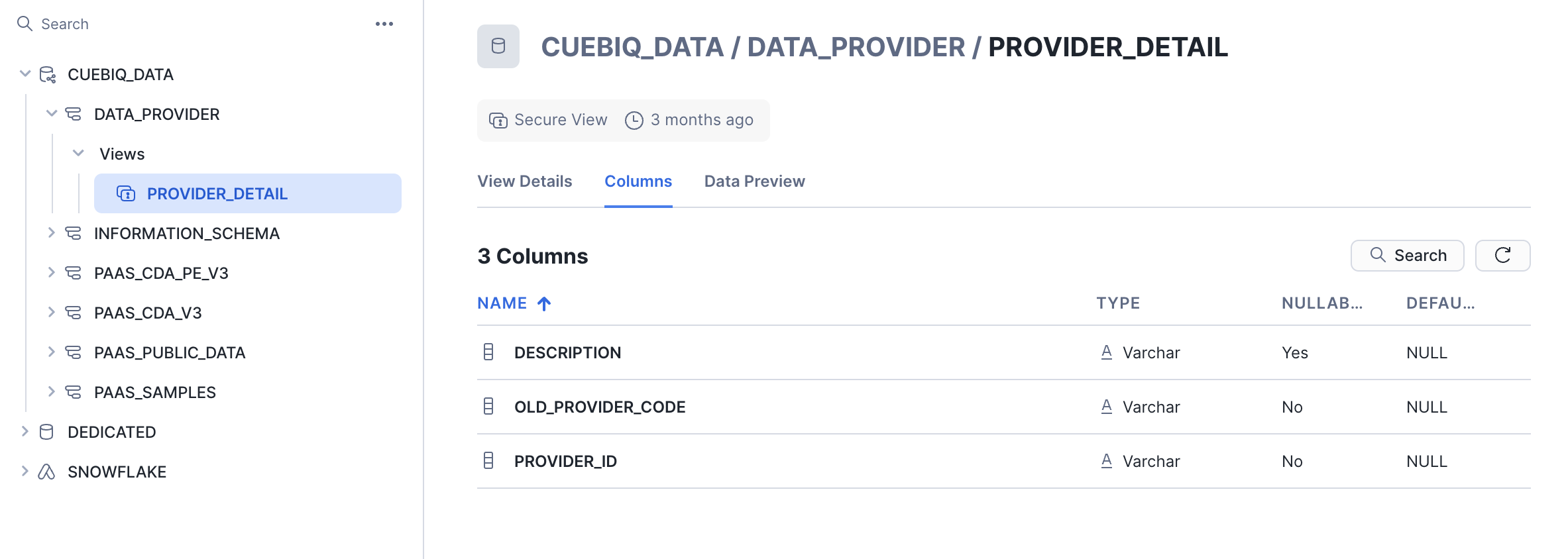Click the database icon beside the page title
The image size is (1568, 559).
click(x=498, y=46)
